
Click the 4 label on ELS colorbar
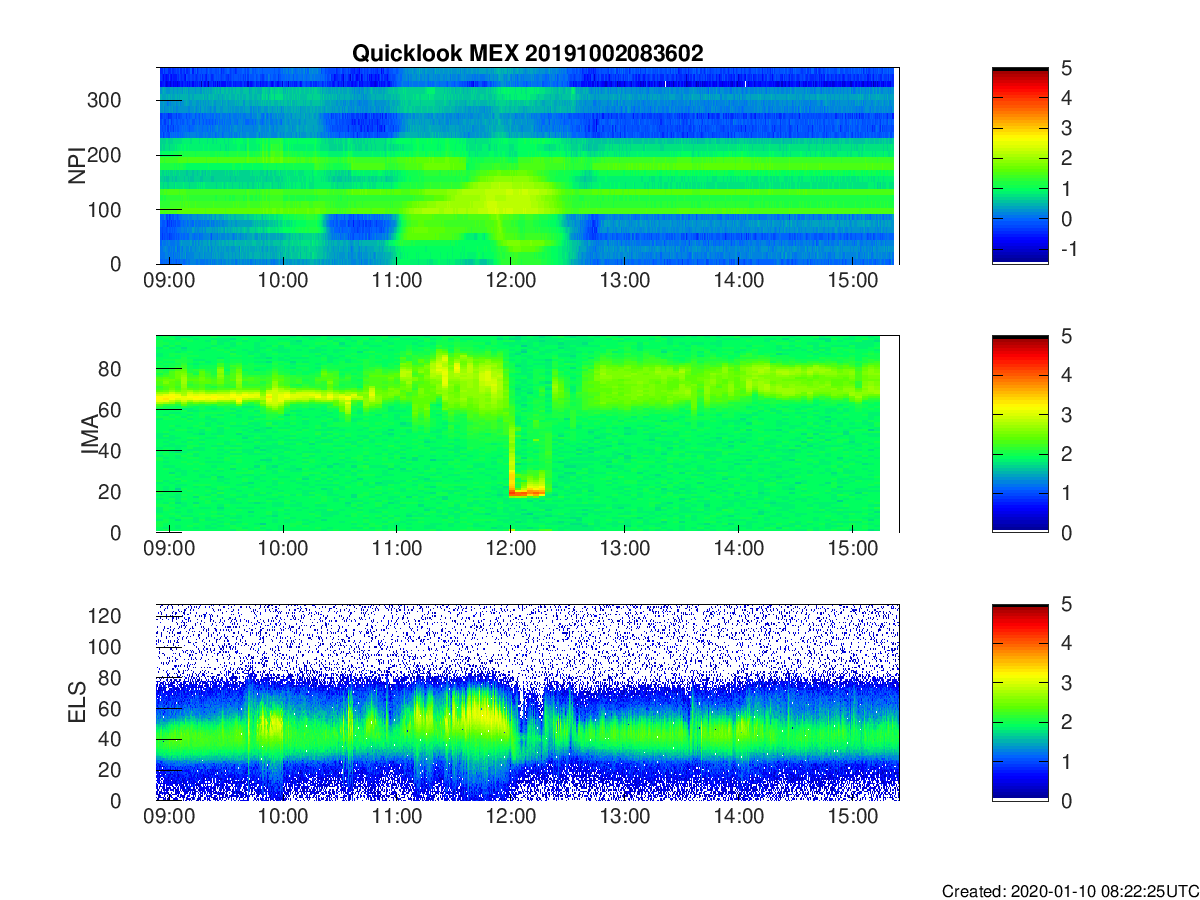tap(1067, 643)
